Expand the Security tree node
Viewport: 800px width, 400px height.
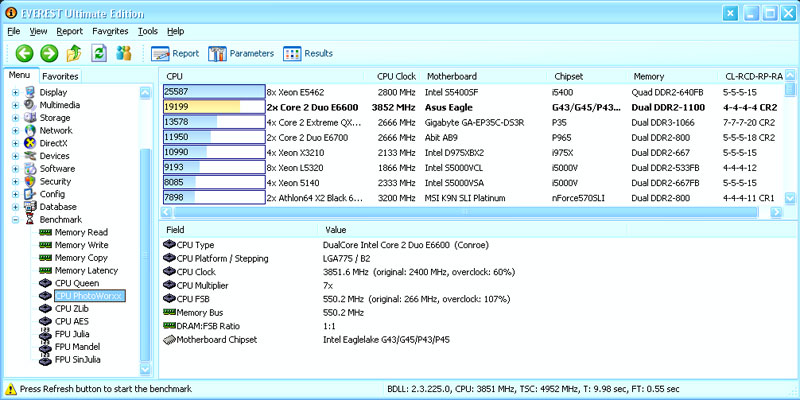pyautogui.click(x=15, y=182)
